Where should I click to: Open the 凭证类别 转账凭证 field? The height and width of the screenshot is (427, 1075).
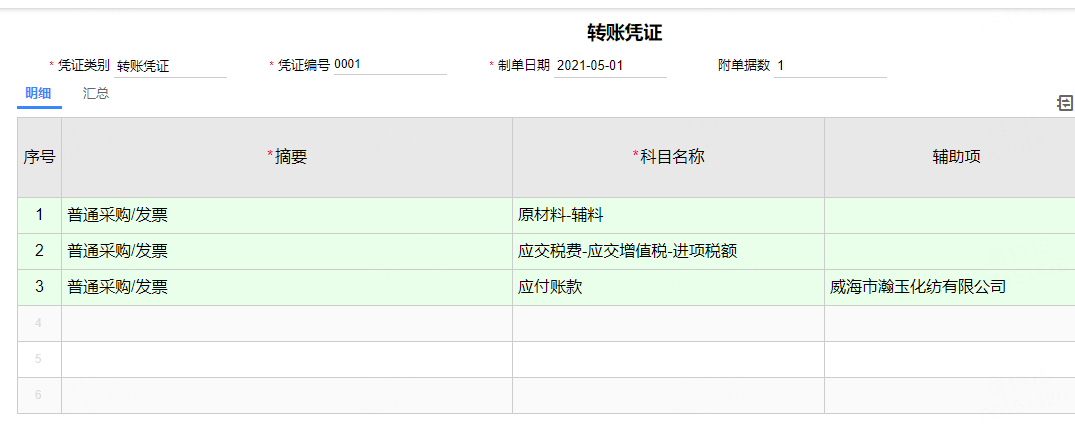[x=170, y=66]
